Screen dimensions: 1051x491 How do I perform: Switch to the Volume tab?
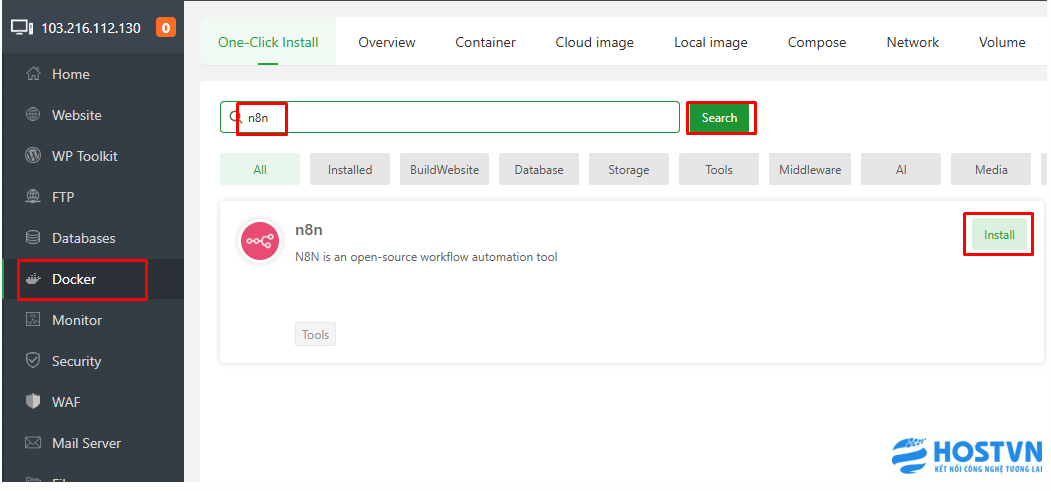(1001, 42)
